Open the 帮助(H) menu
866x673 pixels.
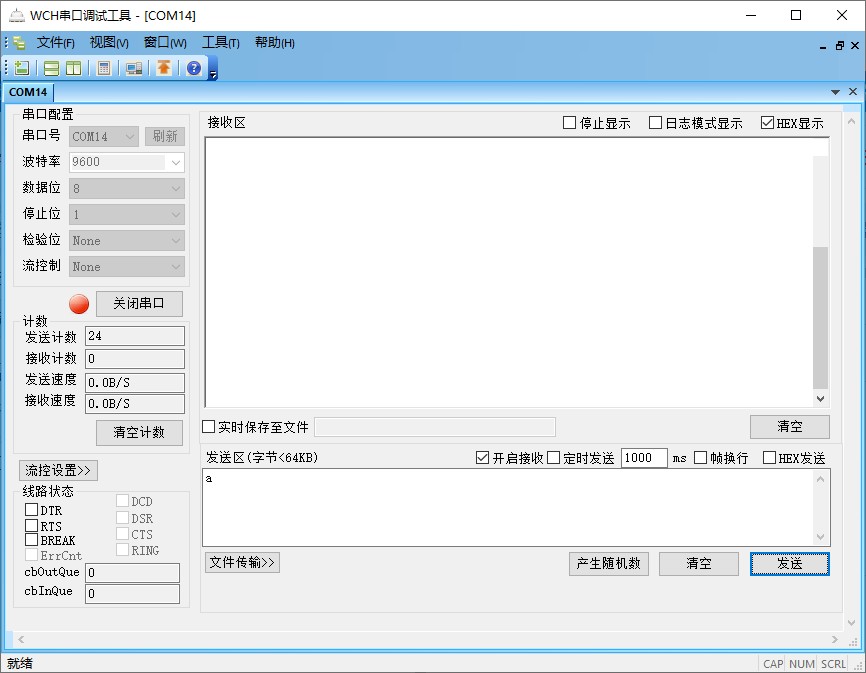[x=274, y=43]
